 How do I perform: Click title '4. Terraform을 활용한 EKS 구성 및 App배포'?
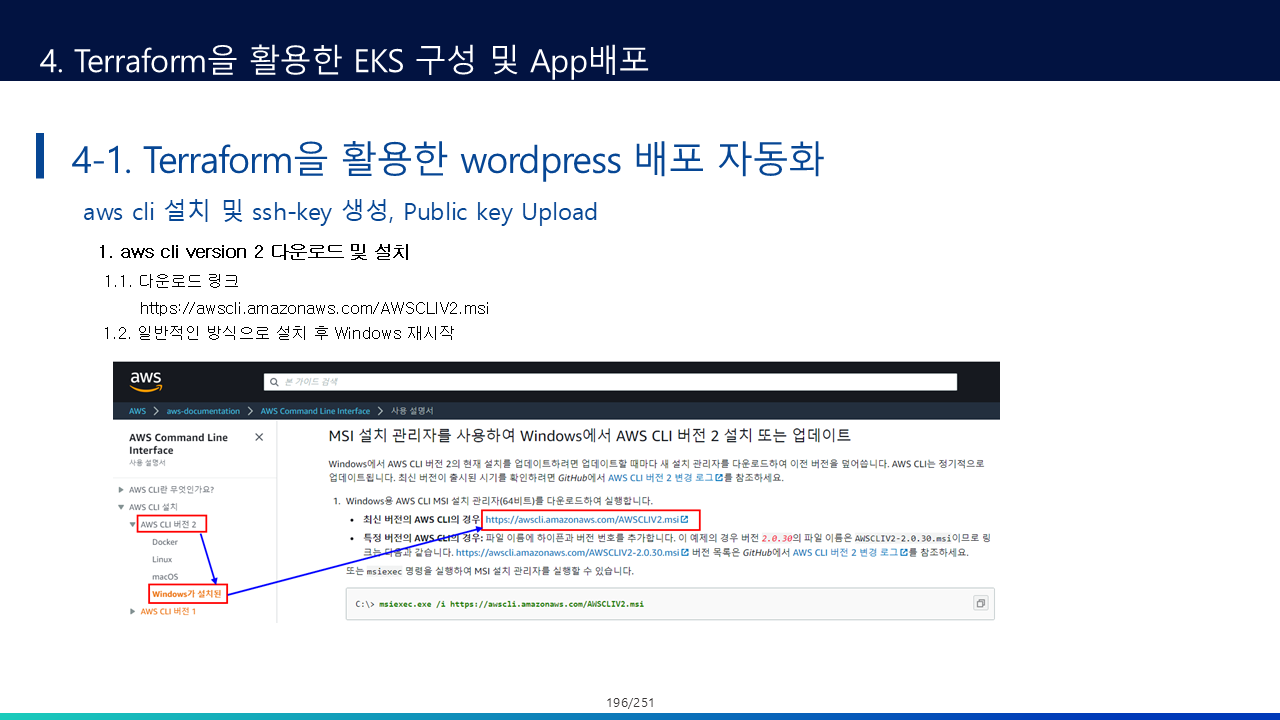coord(344,60)
